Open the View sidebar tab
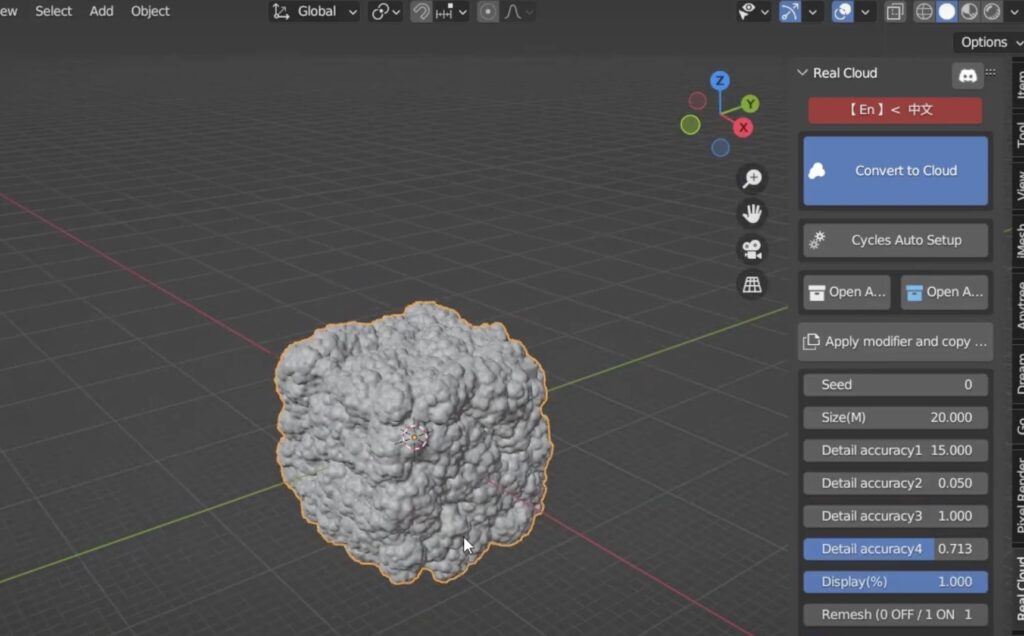 click(1019, 185)
